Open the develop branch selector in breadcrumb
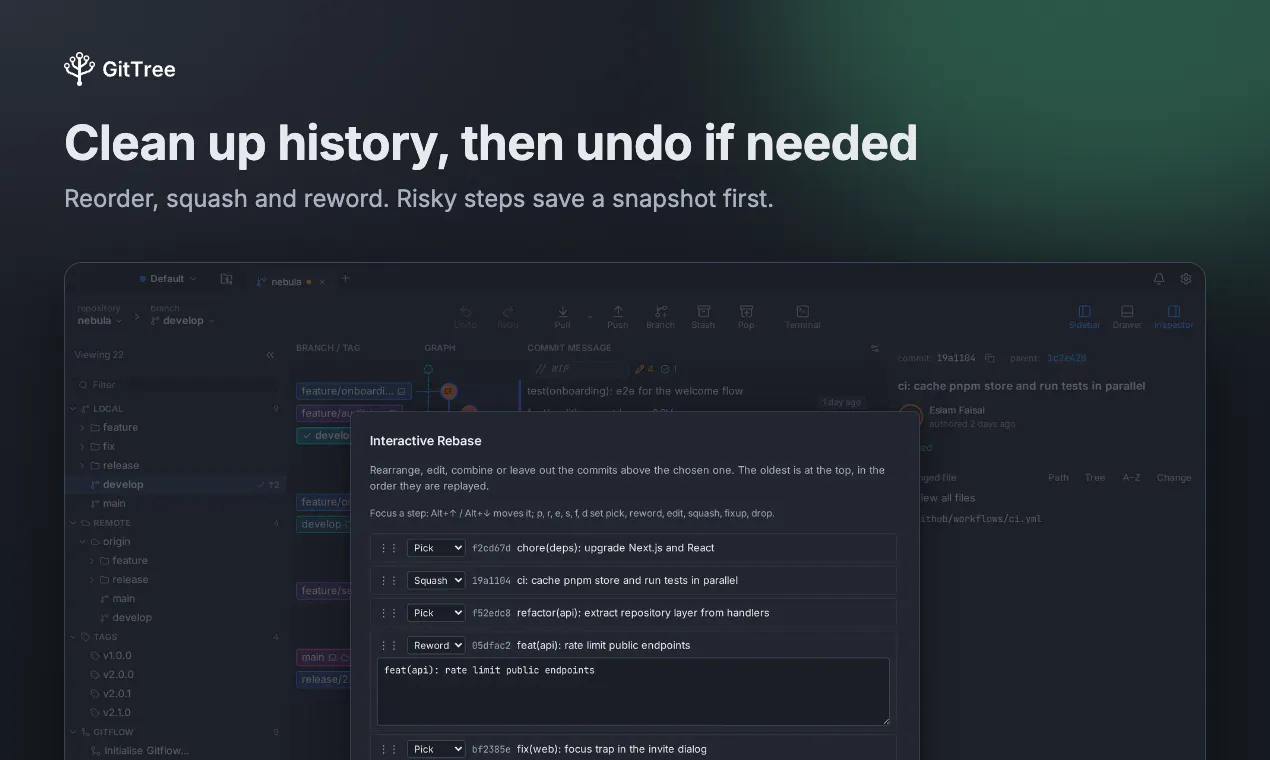 [182, 321]
